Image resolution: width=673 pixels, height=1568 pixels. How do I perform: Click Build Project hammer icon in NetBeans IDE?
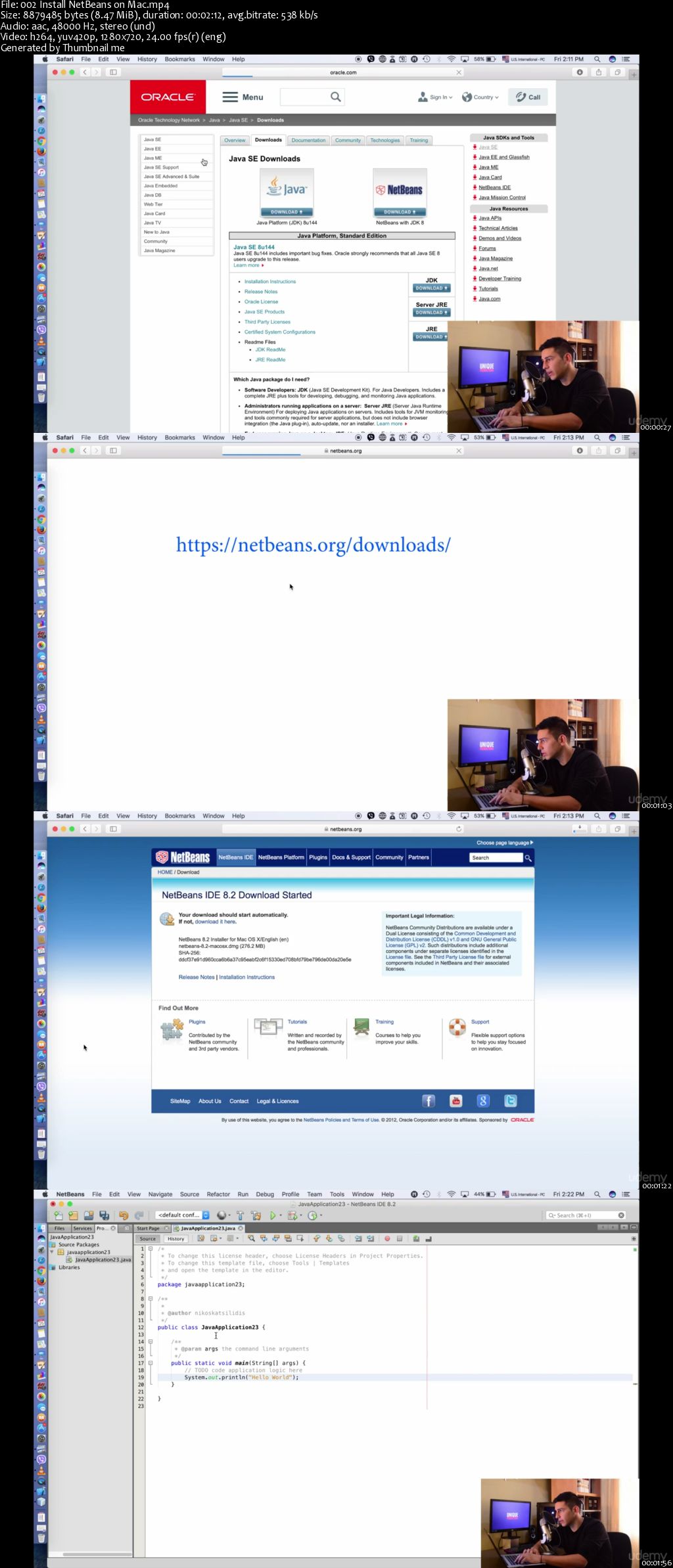[240, 1215]
